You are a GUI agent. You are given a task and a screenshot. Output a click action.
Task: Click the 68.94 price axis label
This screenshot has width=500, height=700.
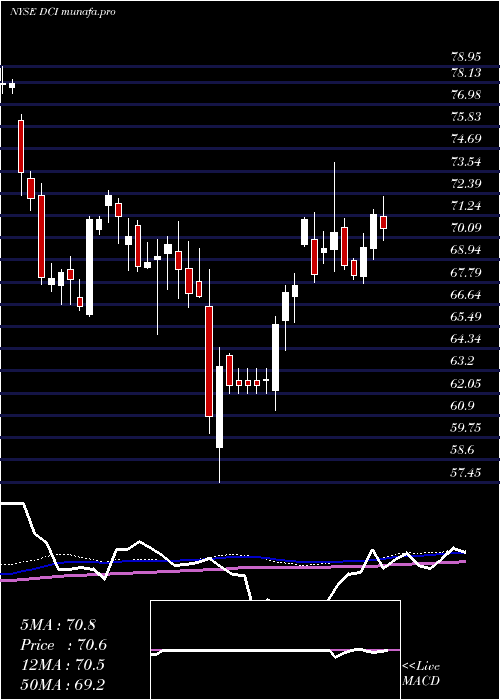pyautogui.click(x=466, y=250)
